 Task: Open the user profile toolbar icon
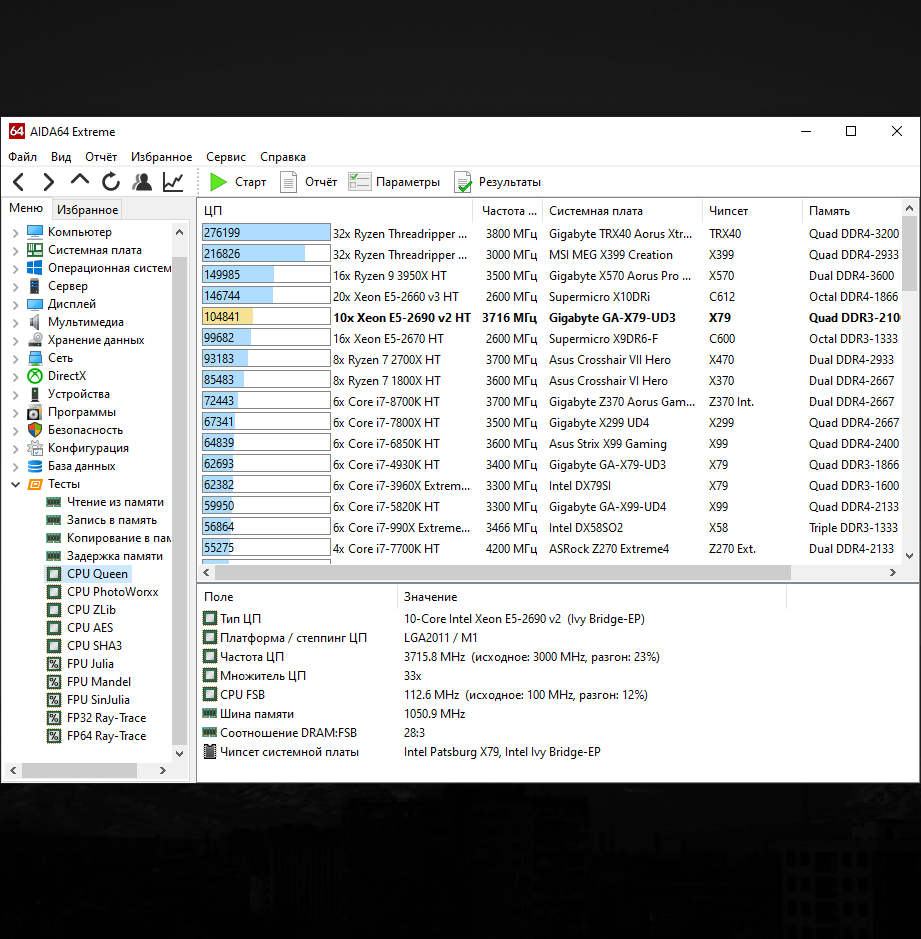click(142, 181)
